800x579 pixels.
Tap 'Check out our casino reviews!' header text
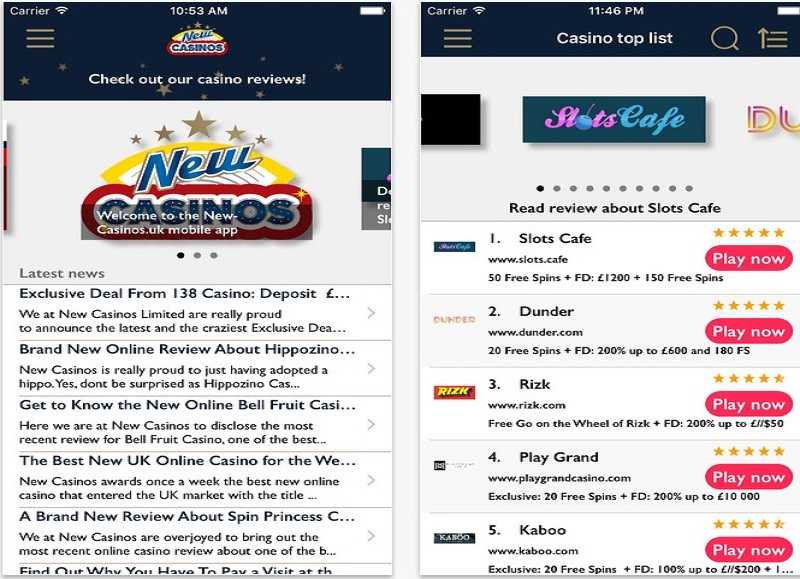pyautogui.click(x=197, y=79)
